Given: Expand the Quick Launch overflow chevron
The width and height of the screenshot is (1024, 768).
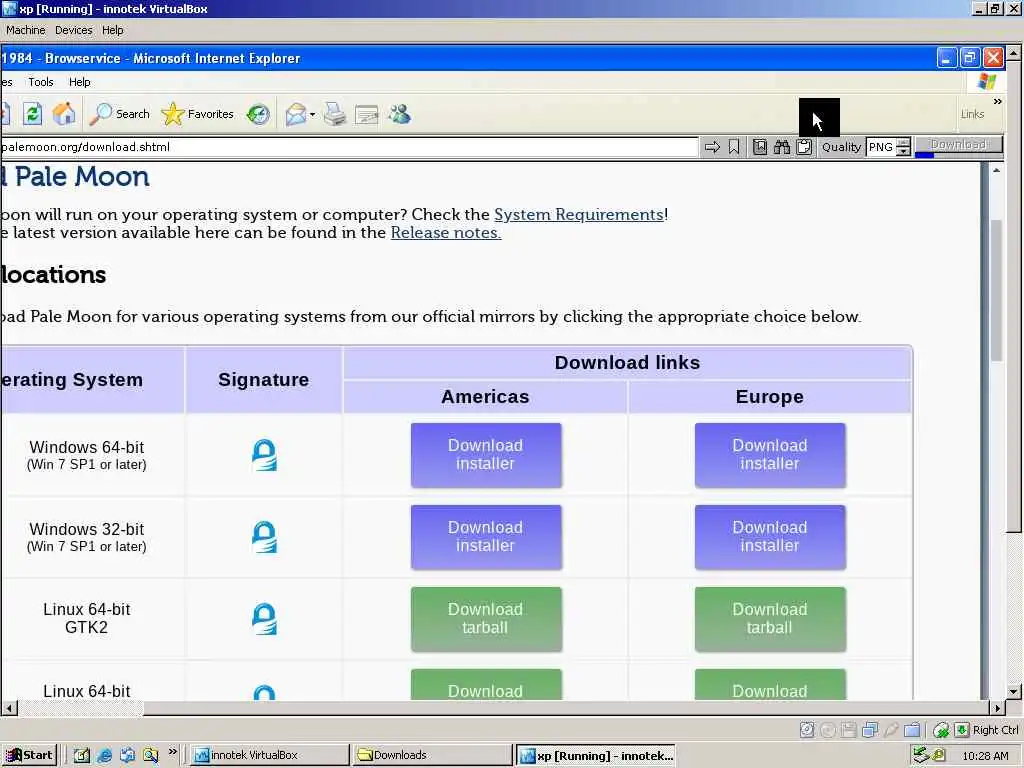Looking at the screenshot, I should tap(172, 752).
